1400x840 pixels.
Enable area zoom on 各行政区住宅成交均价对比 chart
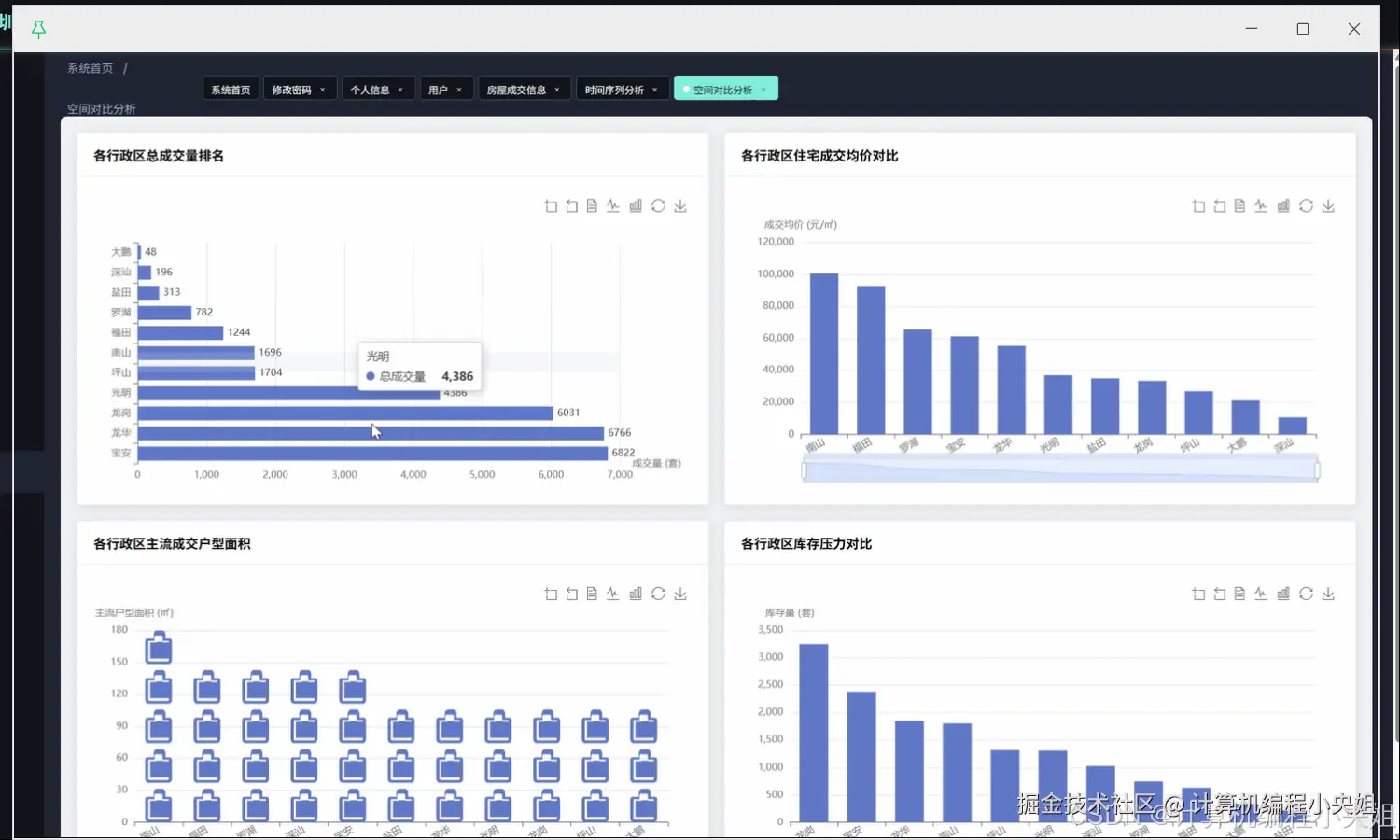[x=1198, y=206]
